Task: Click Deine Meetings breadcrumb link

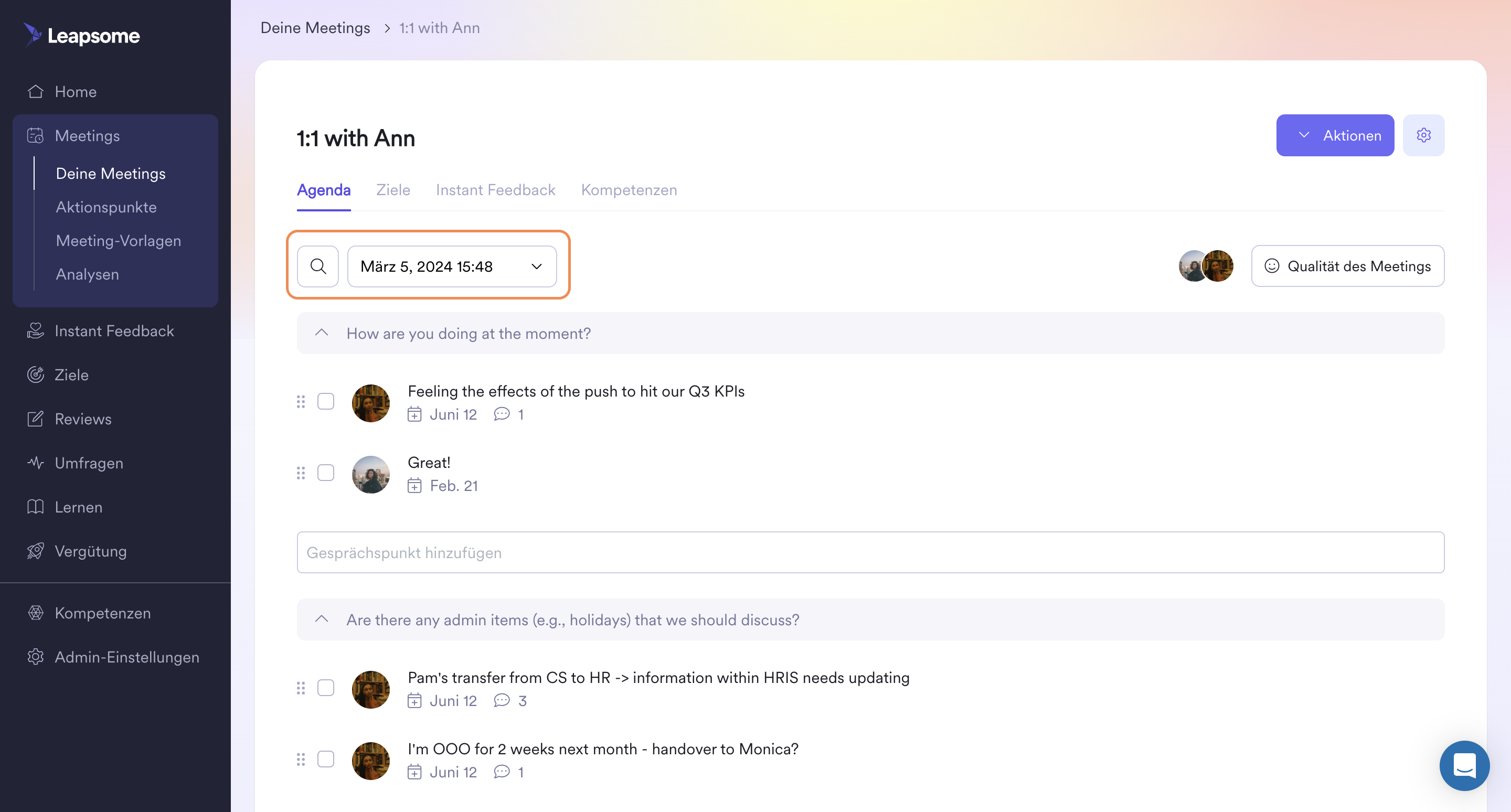Action: [x=315, y=28]
